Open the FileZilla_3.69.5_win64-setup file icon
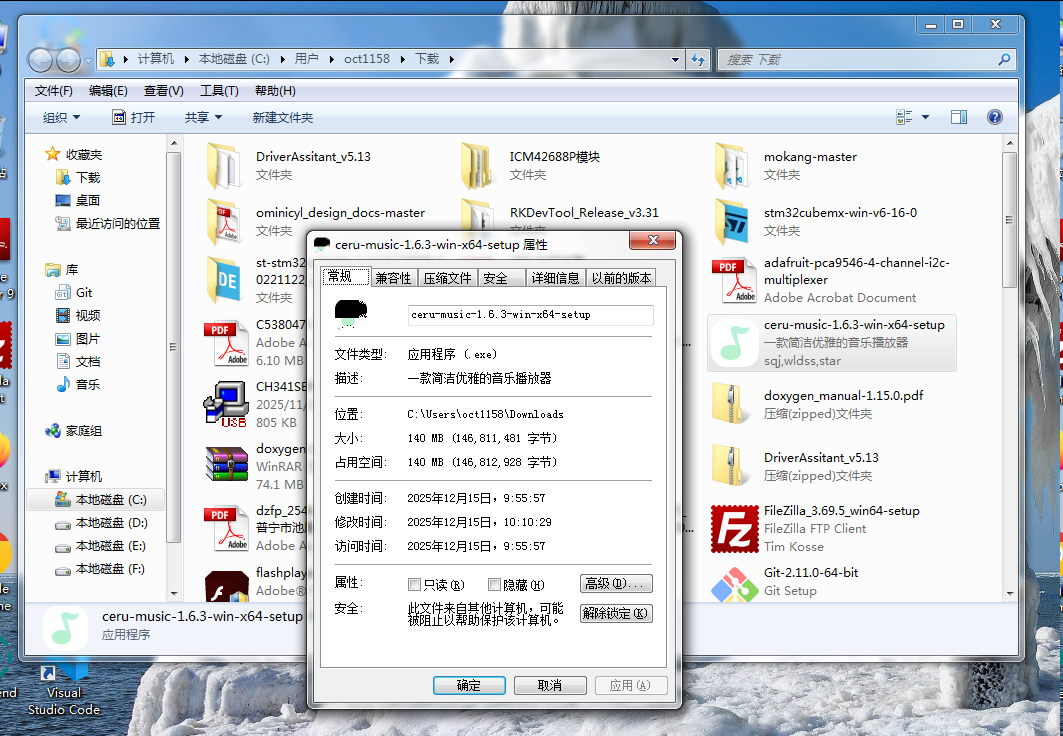Image resolution: width=1063 pixels, height=736 pixels. (x=734, y=528)
